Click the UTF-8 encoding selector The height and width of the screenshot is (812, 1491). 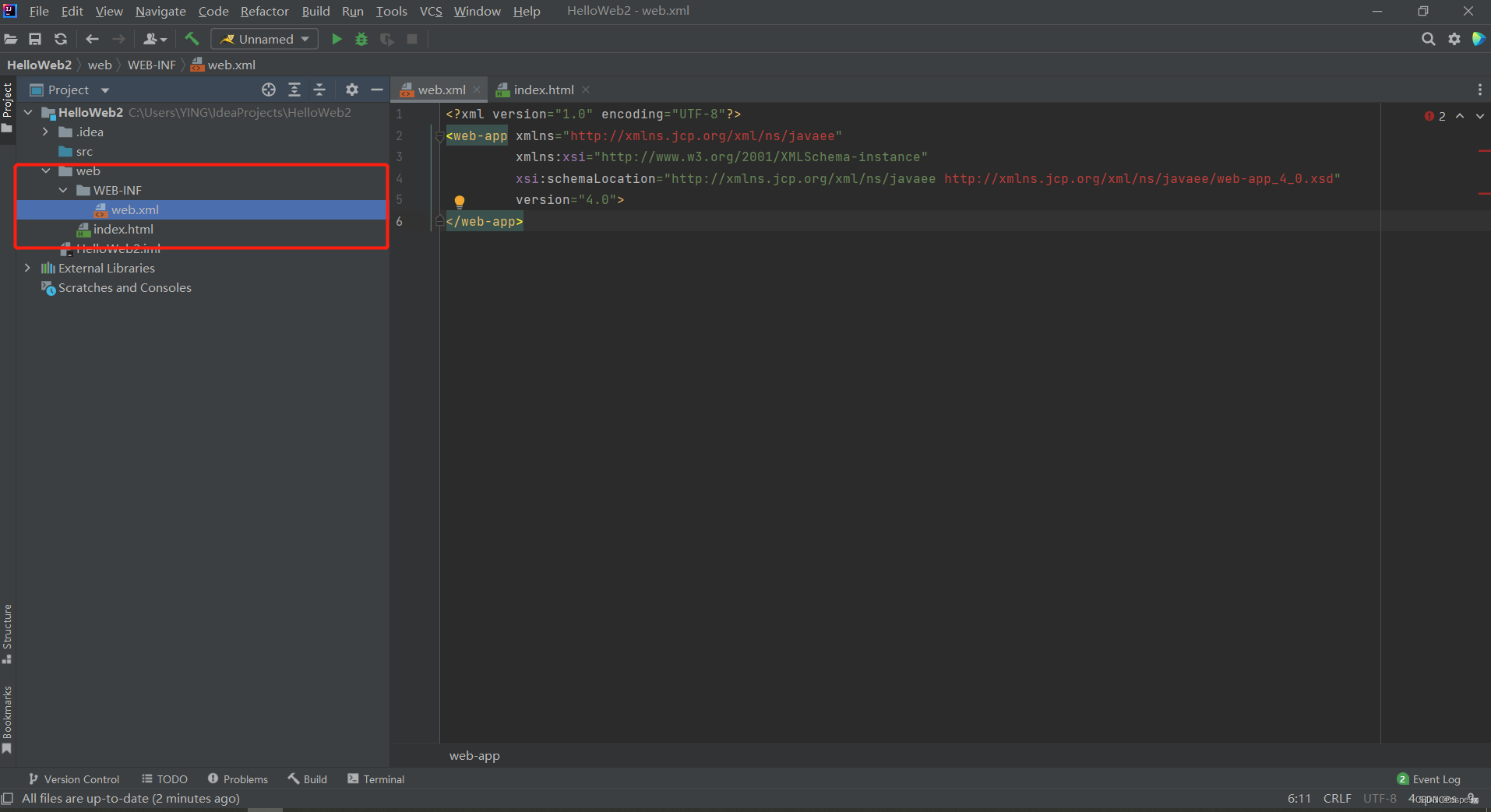[x=1380, y=798]
